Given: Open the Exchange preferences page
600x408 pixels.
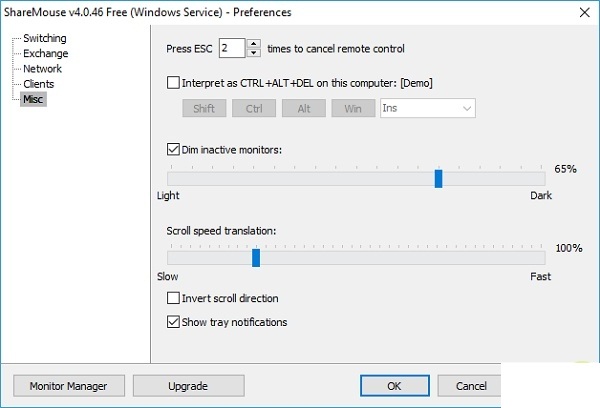Looking at the screenshot, I should click(x=46, y=53).
